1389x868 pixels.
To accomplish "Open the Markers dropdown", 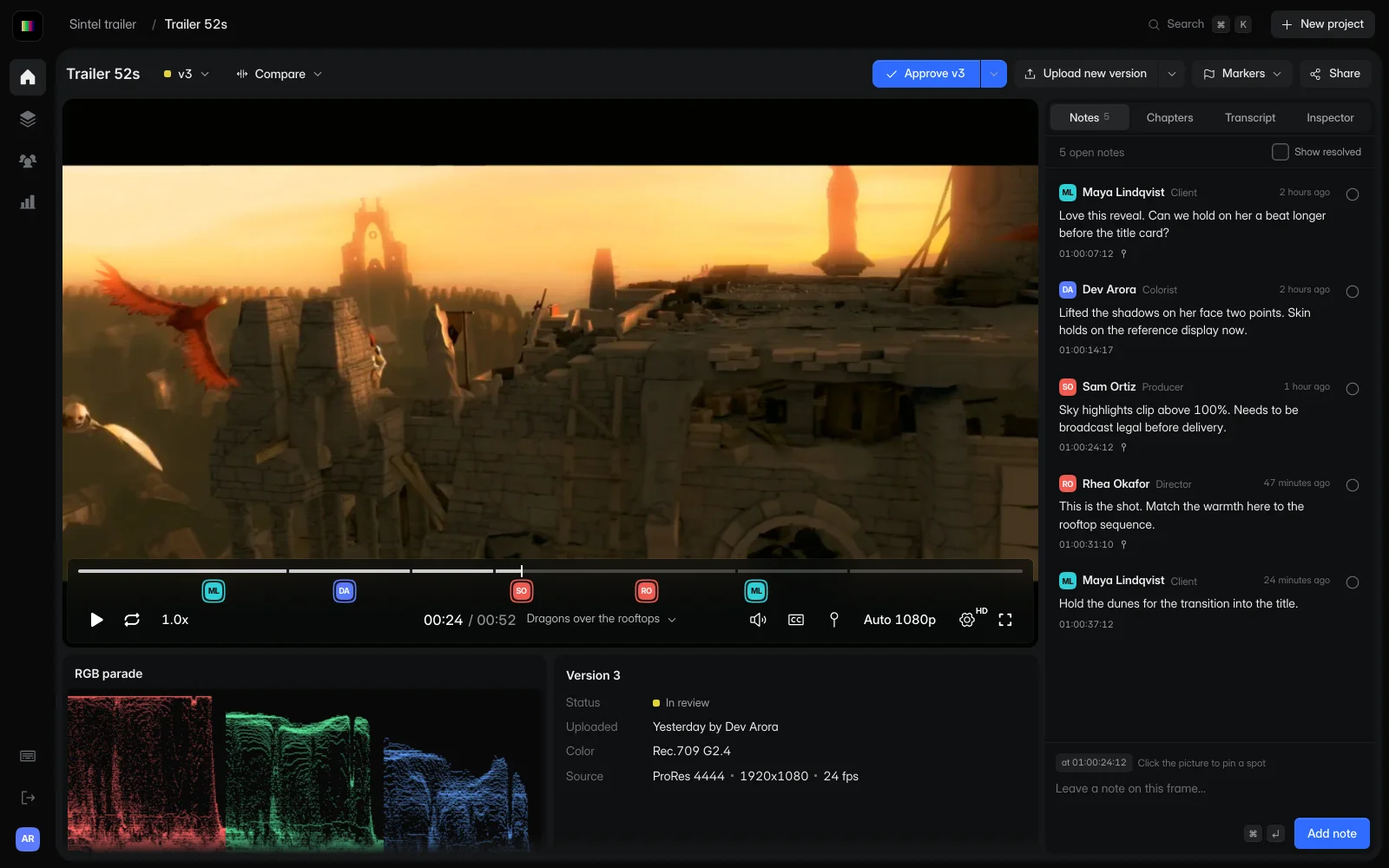I will 1242,74.
